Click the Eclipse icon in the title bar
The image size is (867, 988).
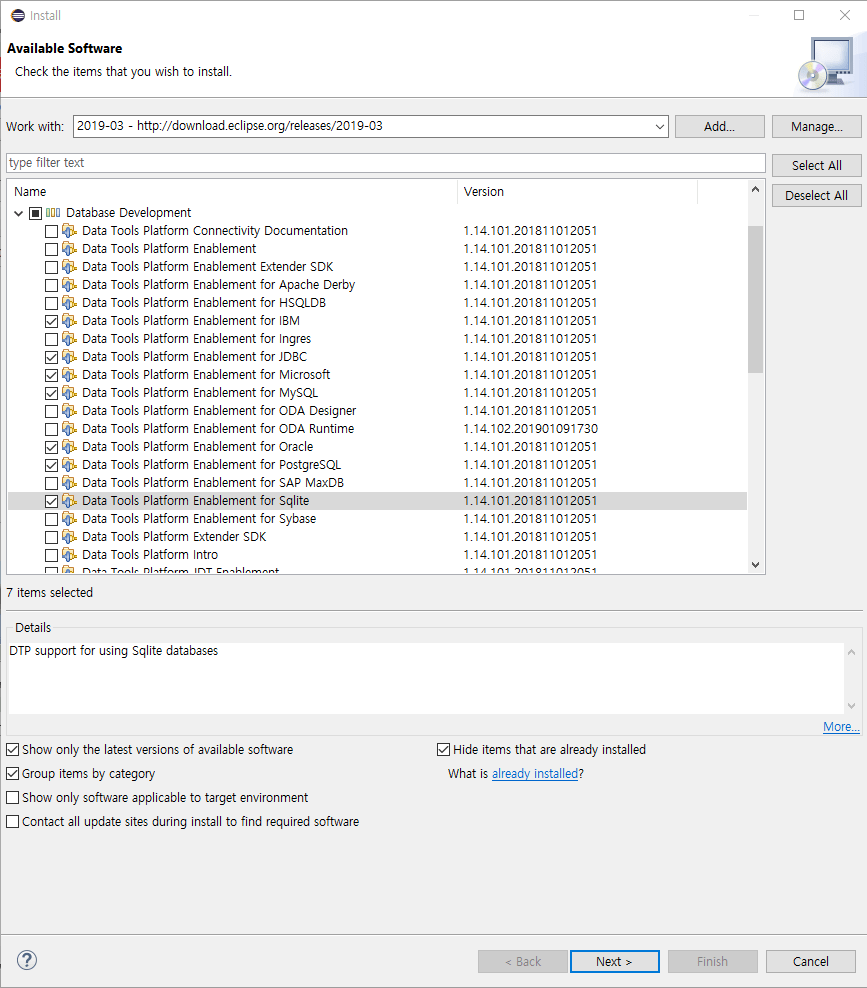[x=17, y=15]
